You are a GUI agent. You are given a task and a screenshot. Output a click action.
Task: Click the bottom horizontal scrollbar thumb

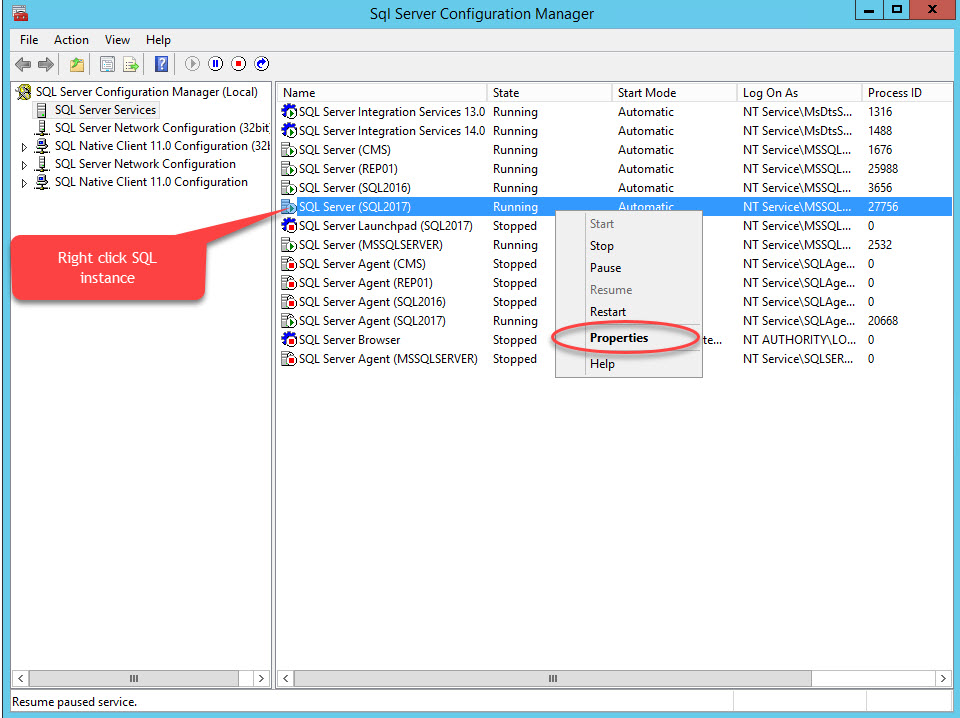click(x=552, y=678)
